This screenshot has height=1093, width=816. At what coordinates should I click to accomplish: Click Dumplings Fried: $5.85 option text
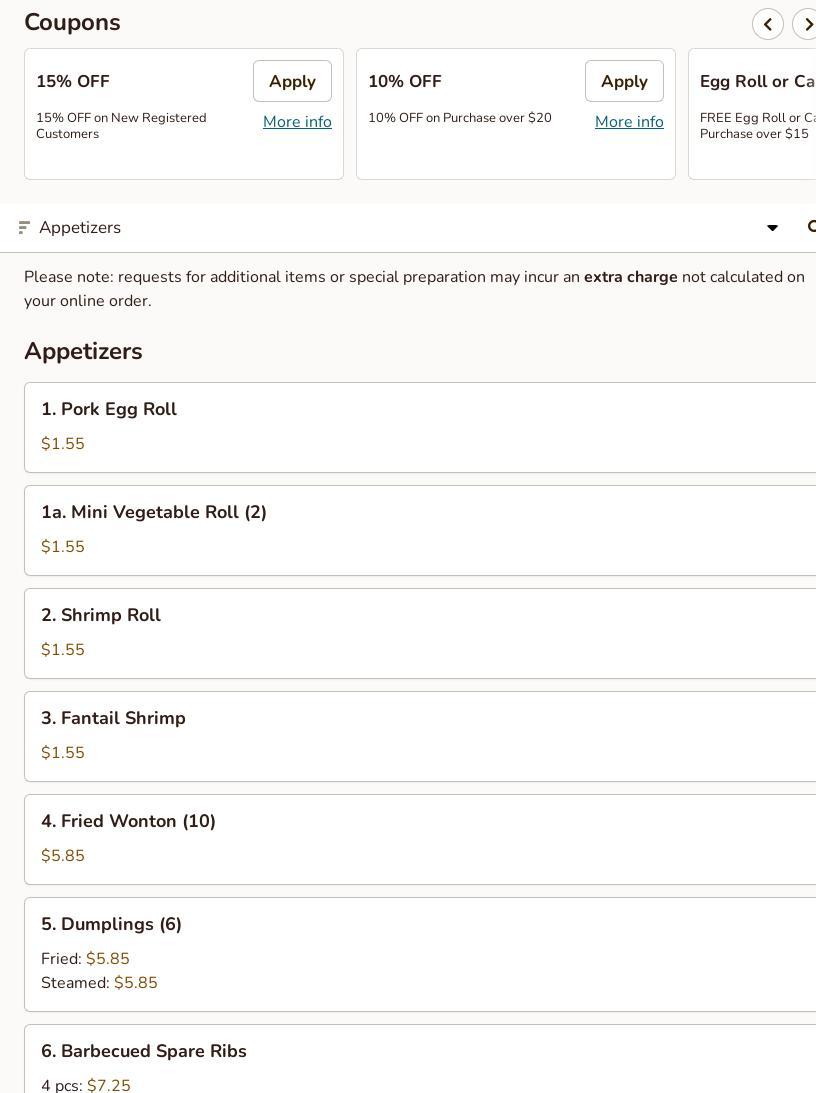tap(85, 958)
